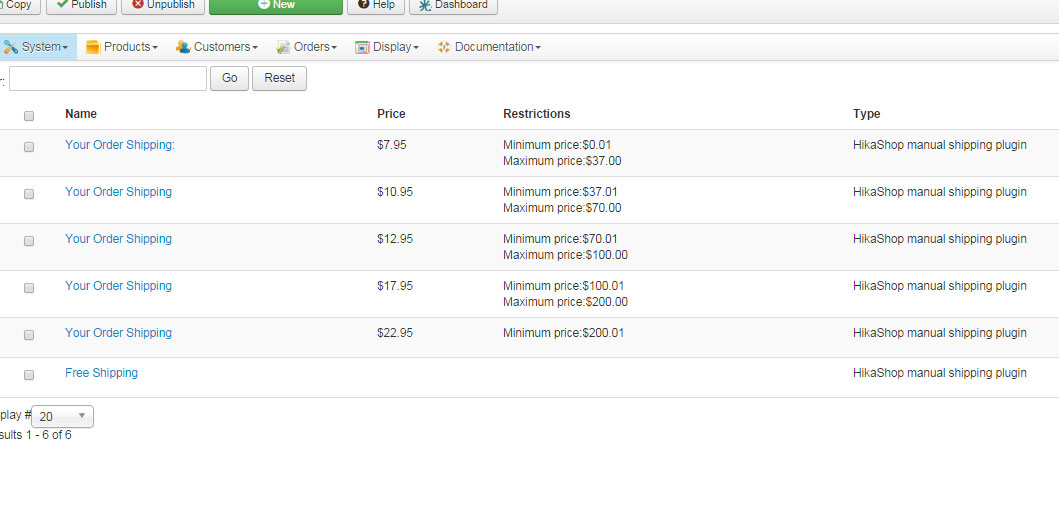Open Help from the toolbar
The width and height of the screenshot is (1059, 524).
pos(376,5)
